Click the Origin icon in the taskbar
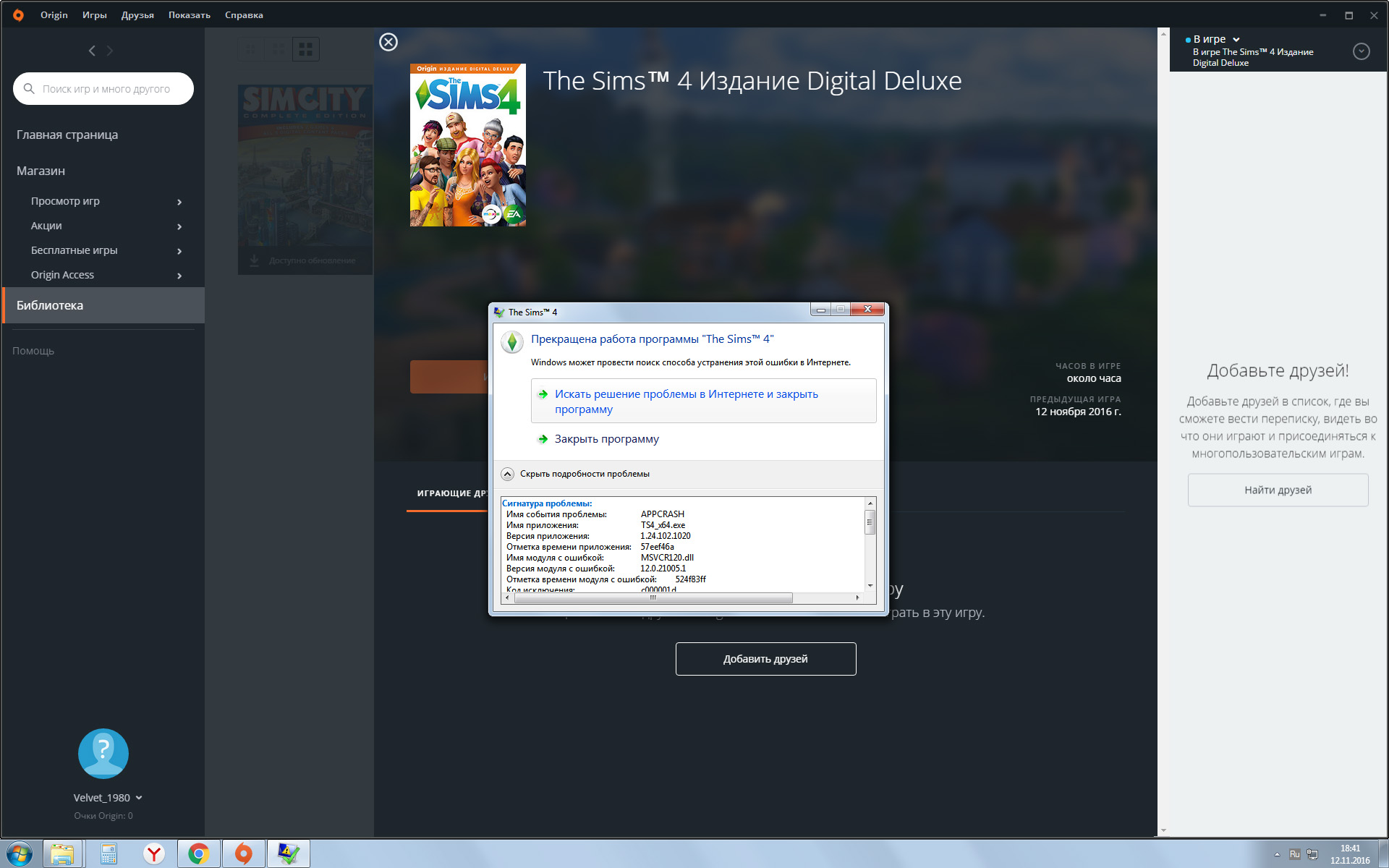The width and height of the screenshot is (1389, 868). pyautogui.click(x=244, y=854)
